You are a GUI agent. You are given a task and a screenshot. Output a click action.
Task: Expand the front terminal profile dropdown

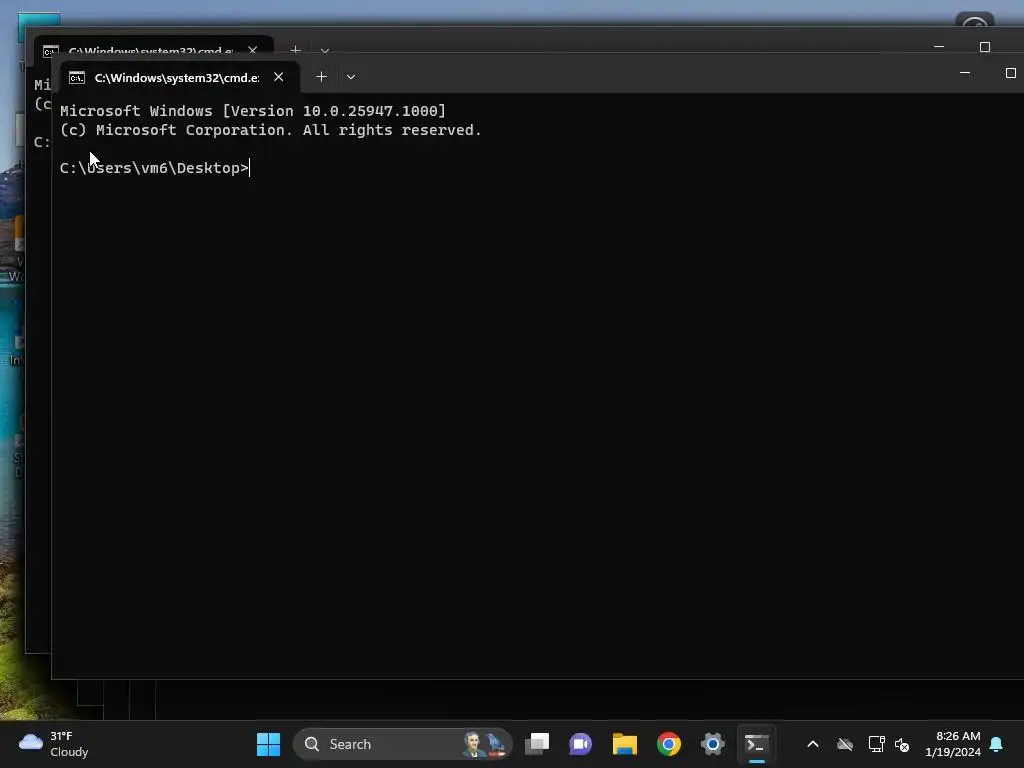[351, 77]
